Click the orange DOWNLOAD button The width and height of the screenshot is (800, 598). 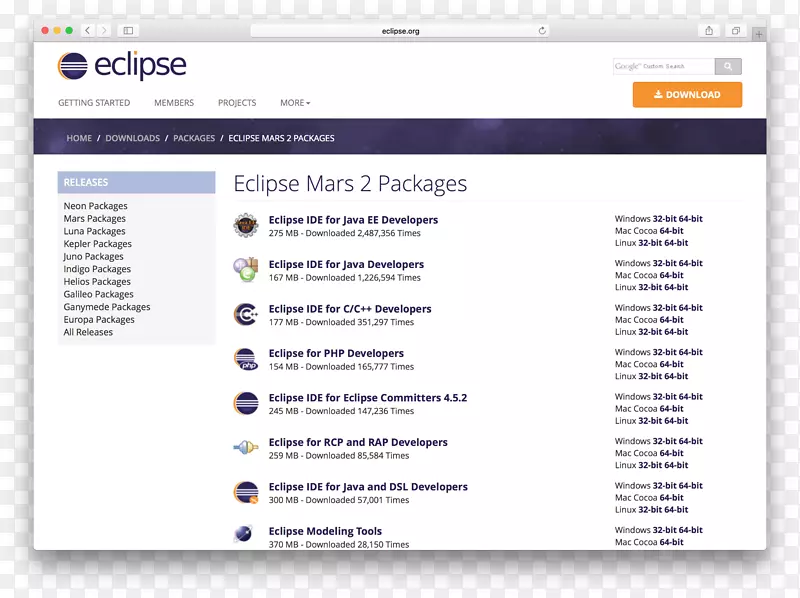coord(687,93)
